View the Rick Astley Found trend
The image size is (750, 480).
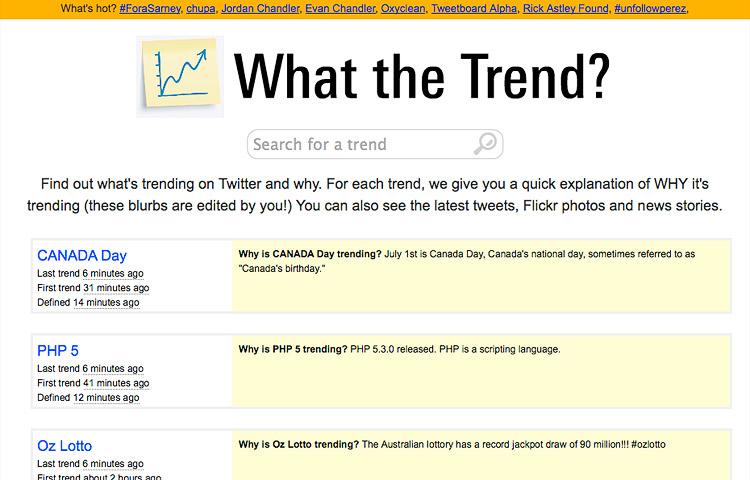coord(565,9)
